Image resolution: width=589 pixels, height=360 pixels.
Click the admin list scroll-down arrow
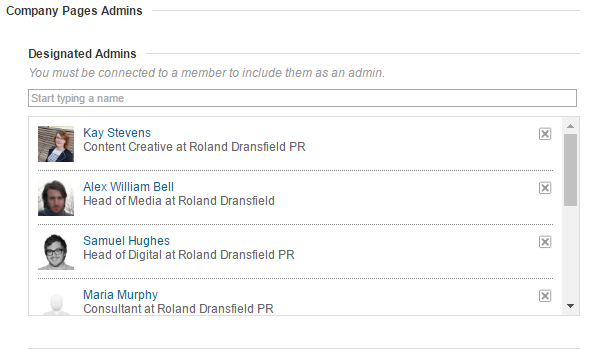pos(570,306)
